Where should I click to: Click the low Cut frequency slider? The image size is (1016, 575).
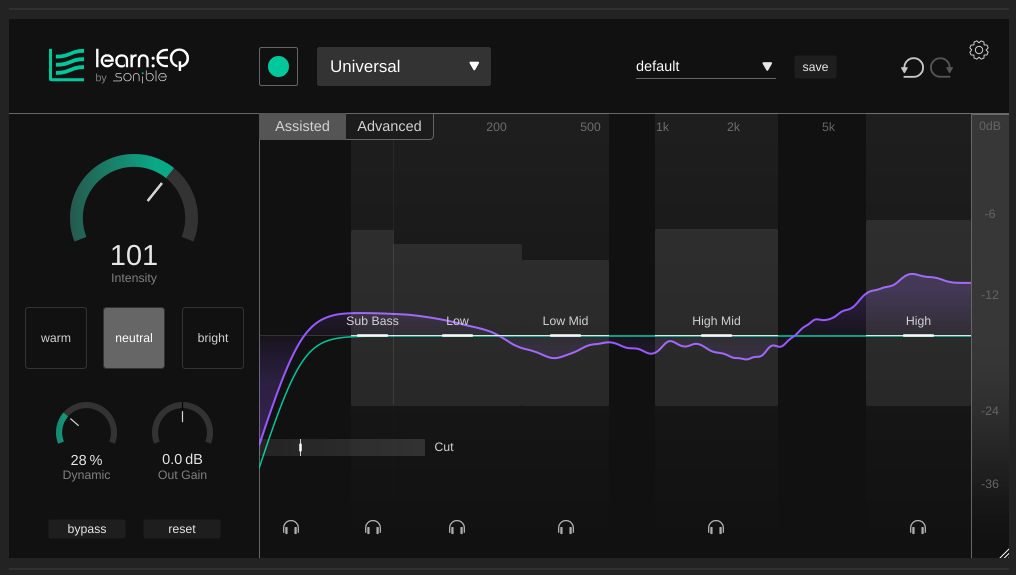[x=345, y=447]
